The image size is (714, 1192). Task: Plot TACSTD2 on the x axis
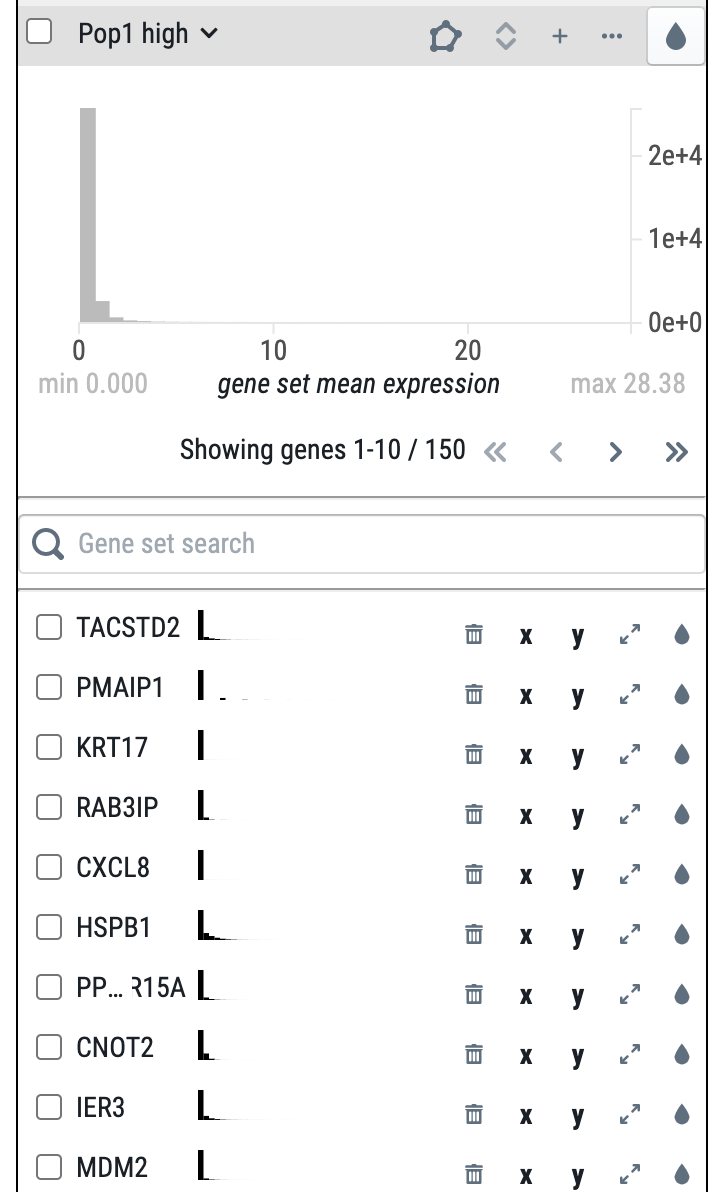[525, 634]
